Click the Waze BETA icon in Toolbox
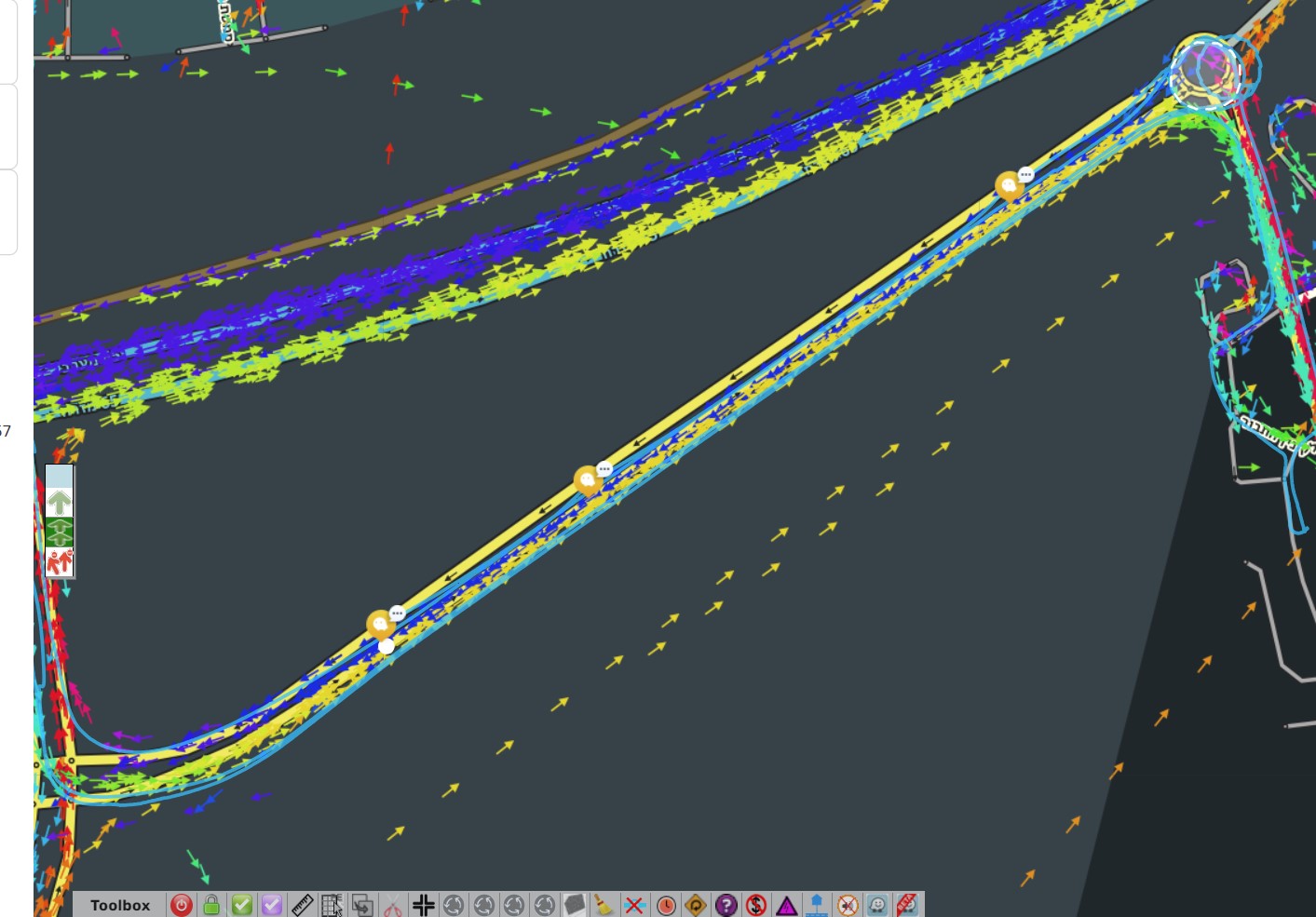This screenshot has height=917, width=1316. click(907, 905)
